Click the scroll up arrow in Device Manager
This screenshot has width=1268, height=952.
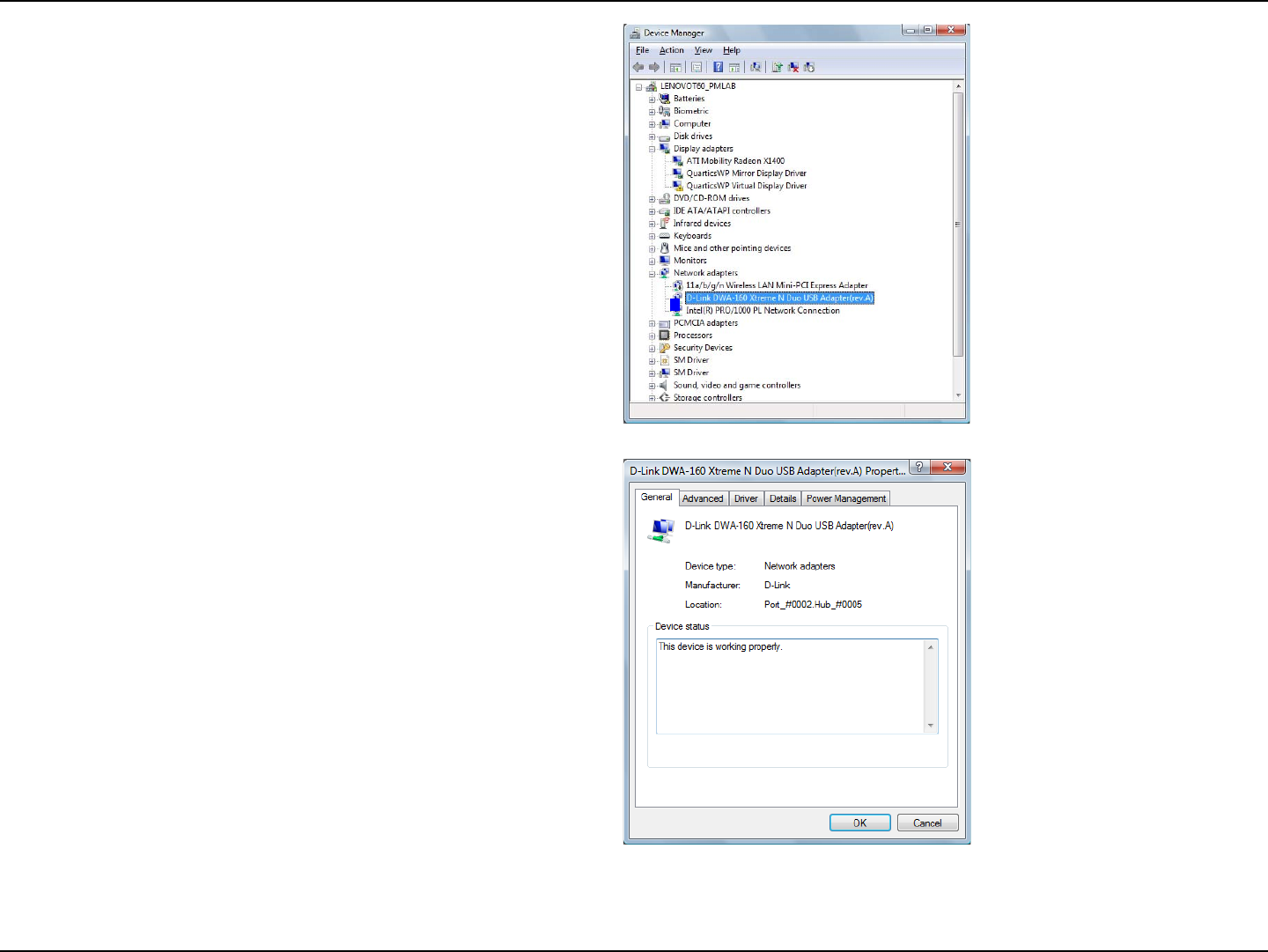point(958,86)
